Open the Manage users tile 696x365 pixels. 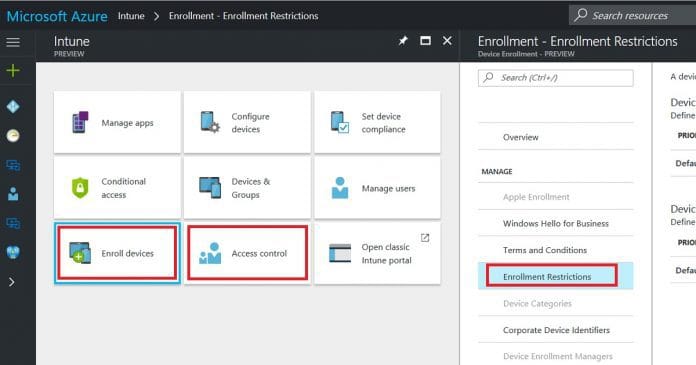[x=377, y=188]
